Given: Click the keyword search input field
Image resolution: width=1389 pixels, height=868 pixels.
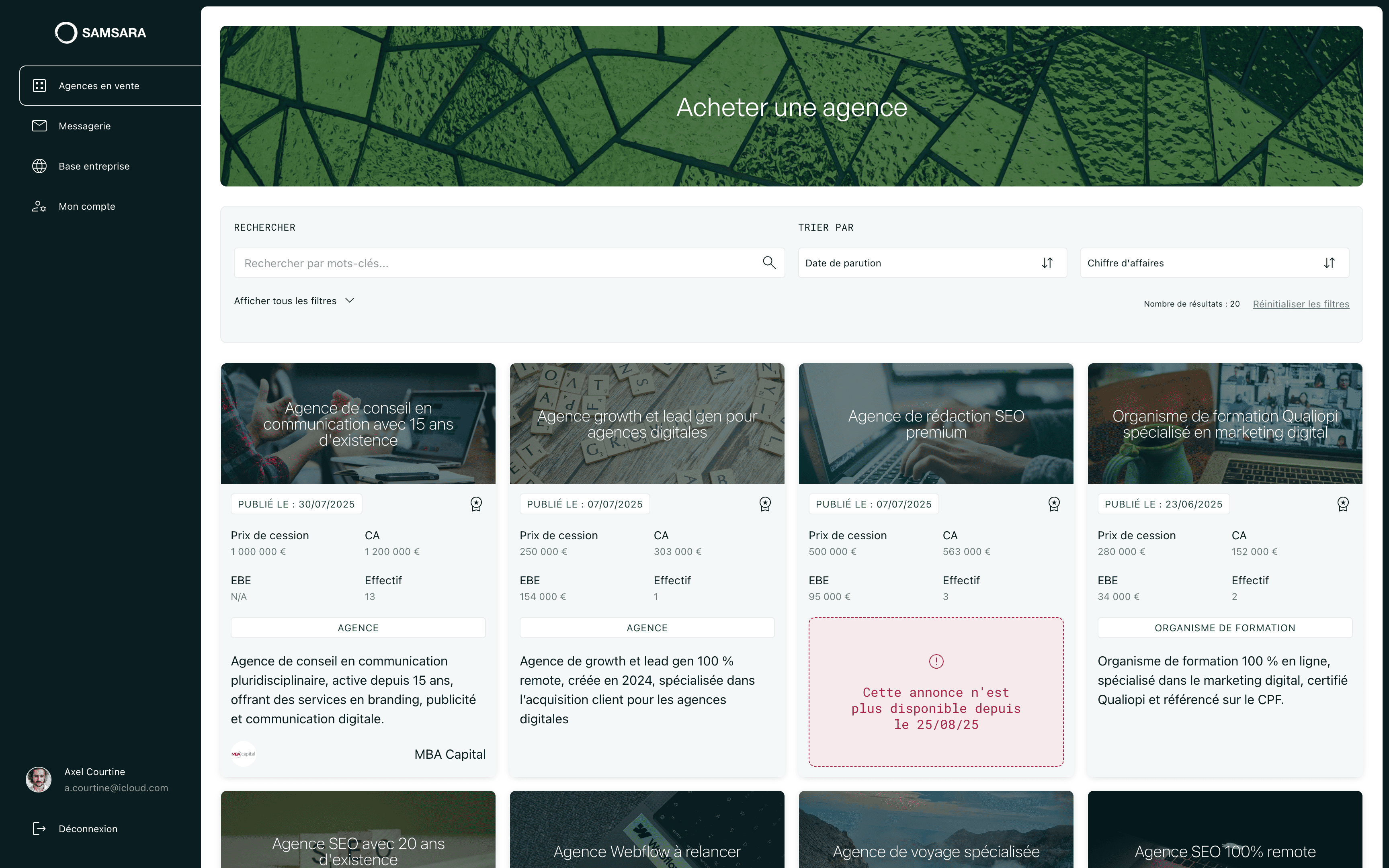Looking at the screenshot, I should pyautogui.click(x=508, y=263).
